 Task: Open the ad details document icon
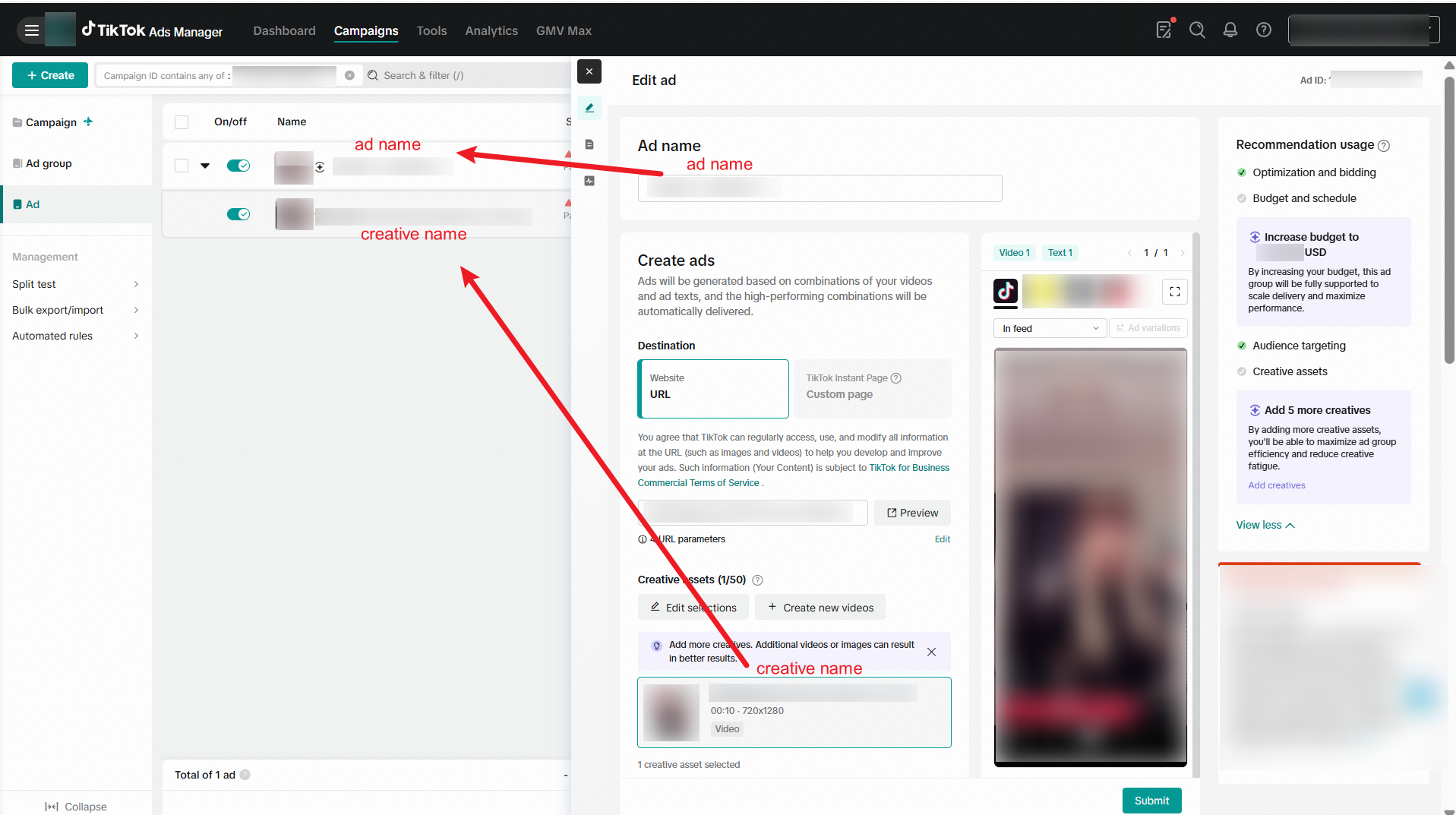click(x=589, y=144)
